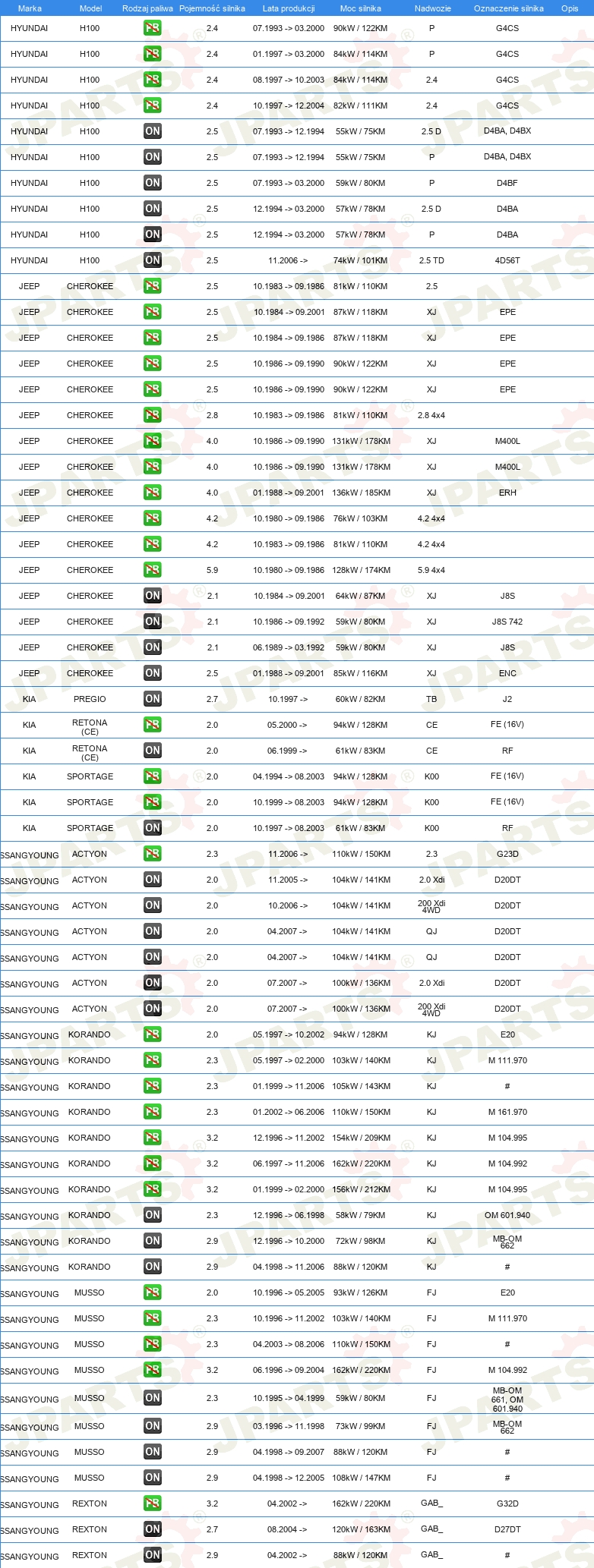Select the production date cell 11.2005 ->
The image size is (594, 1568).
click(288, 880)
